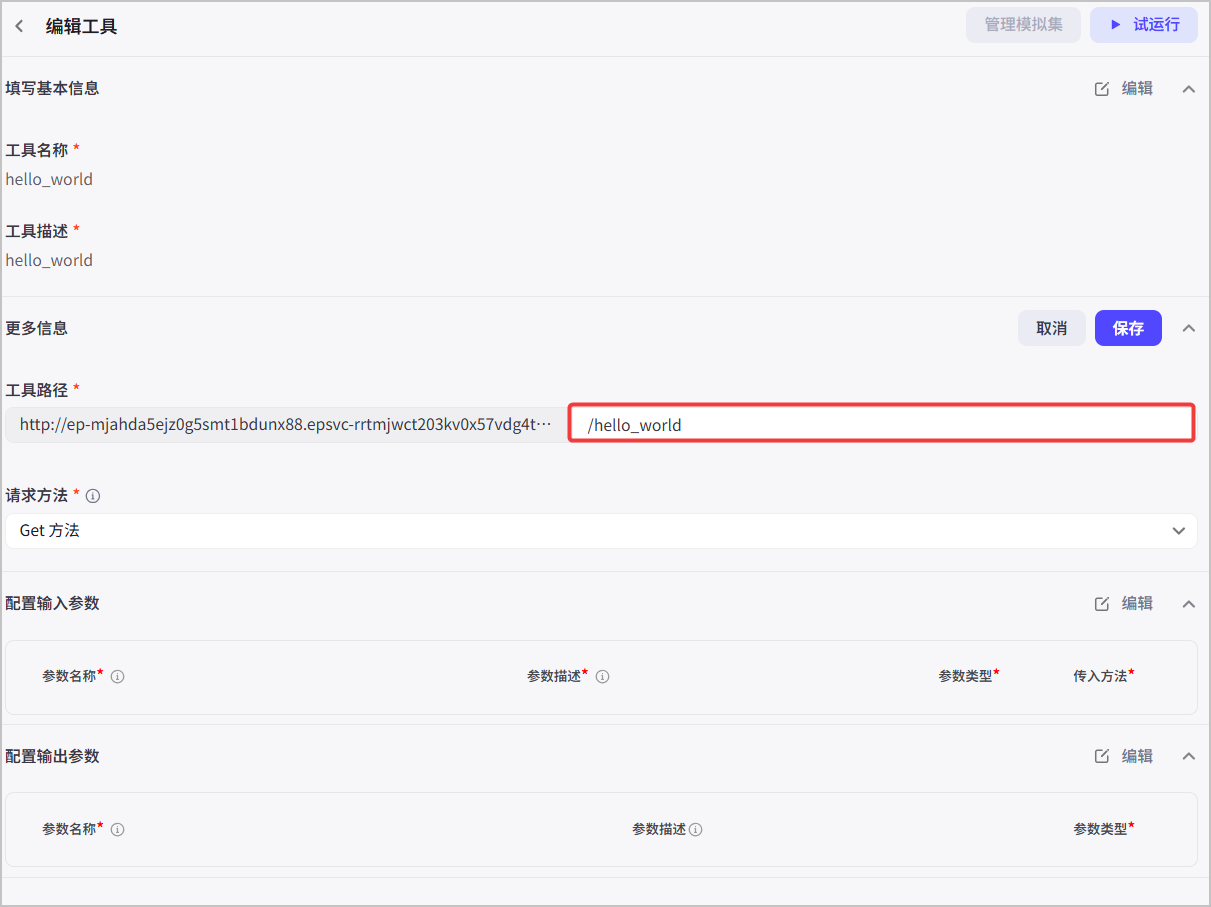1211x907 pixels.
Task: Click the 工具描述 value hello_world
Action: point(49,261)
